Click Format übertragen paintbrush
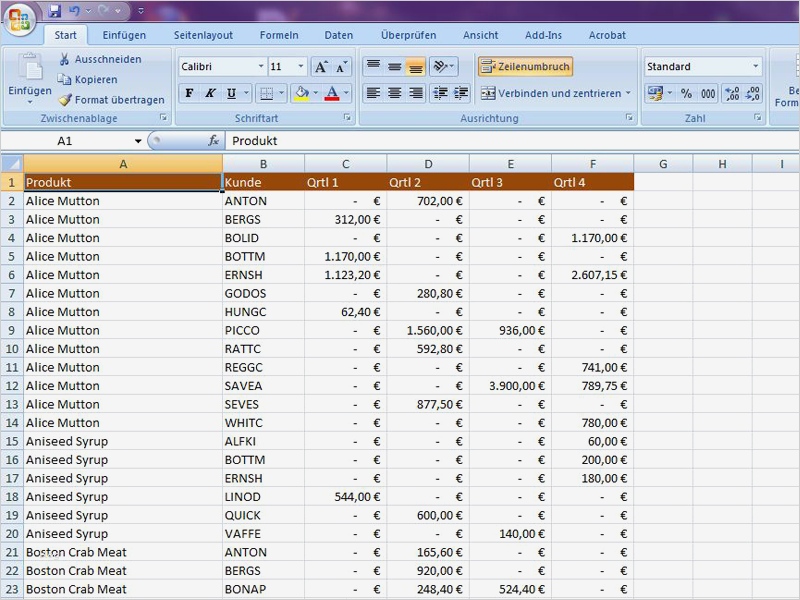 pyautogui.click(x=65, y=100)
